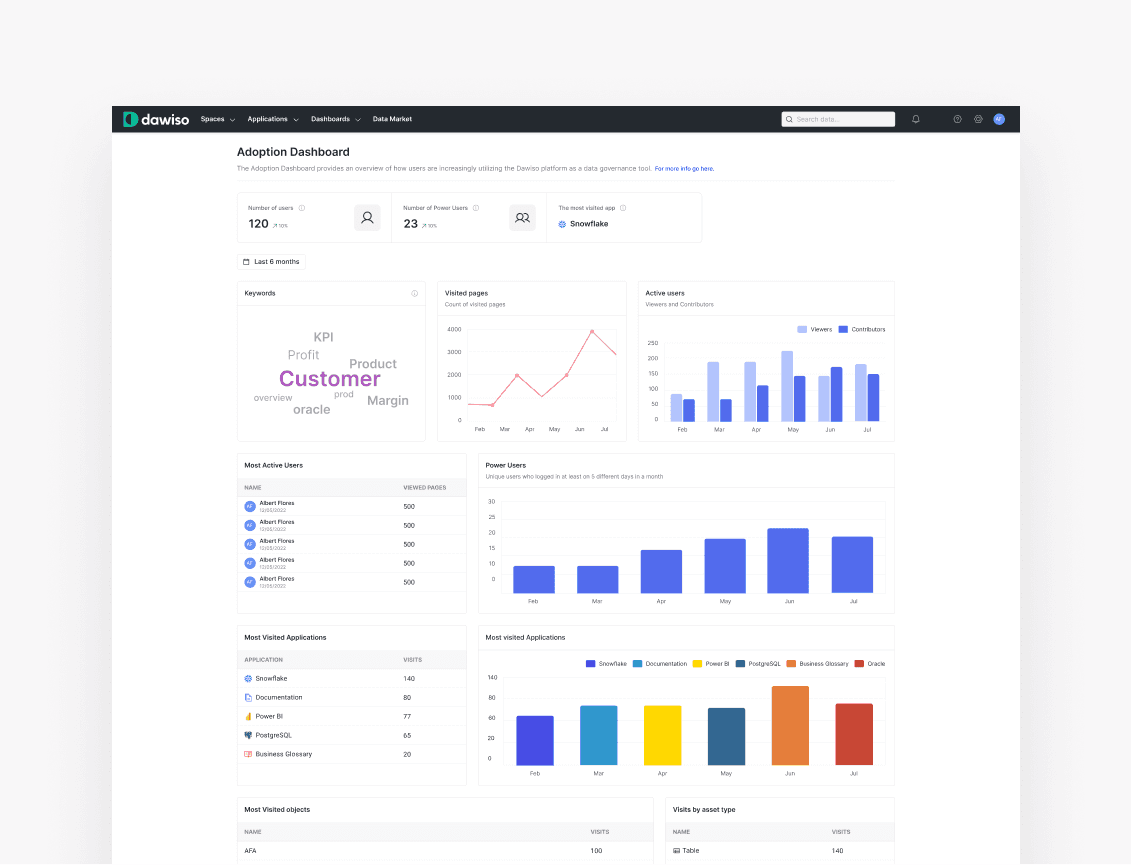1132x865 pixels.
Task: Toggle Oracle legend entry in bar chart
Action: click(x=870, y=664)
